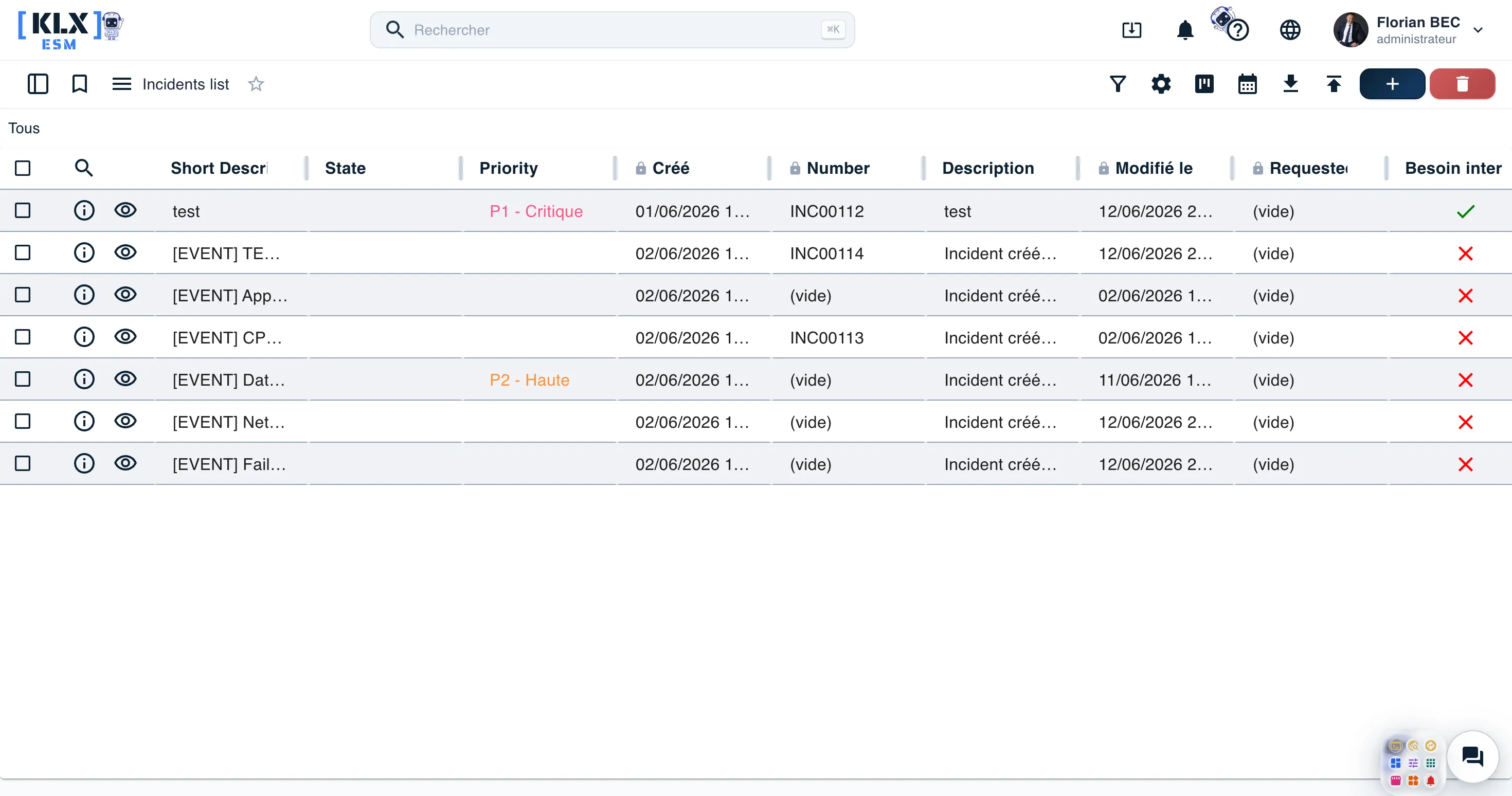Check the box for the [EVENT] CP… row
1512x796 pixels.
(22, 337)
